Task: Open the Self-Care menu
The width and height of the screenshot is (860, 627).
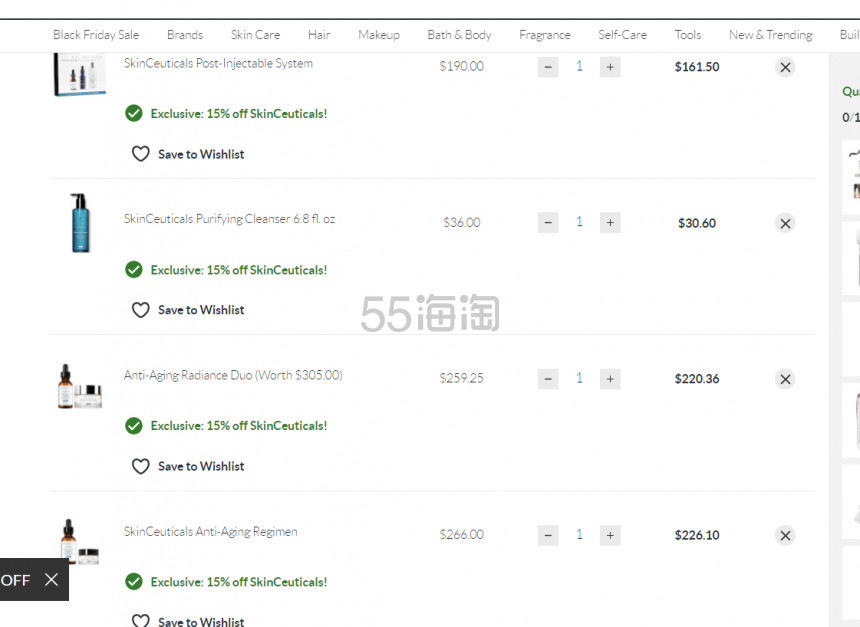Action: coord(623,35)
